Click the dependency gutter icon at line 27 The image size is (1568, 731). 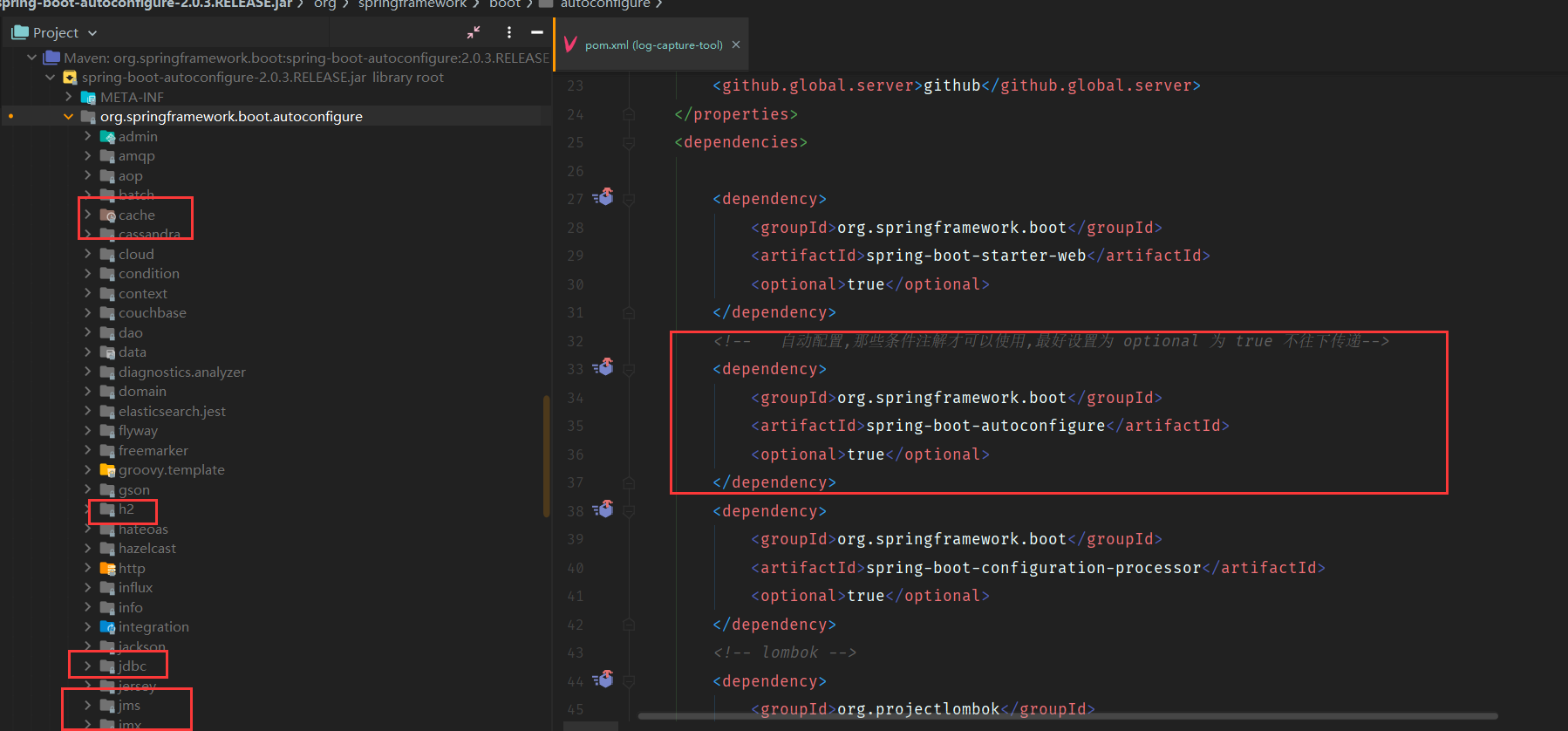coord(603,197)
